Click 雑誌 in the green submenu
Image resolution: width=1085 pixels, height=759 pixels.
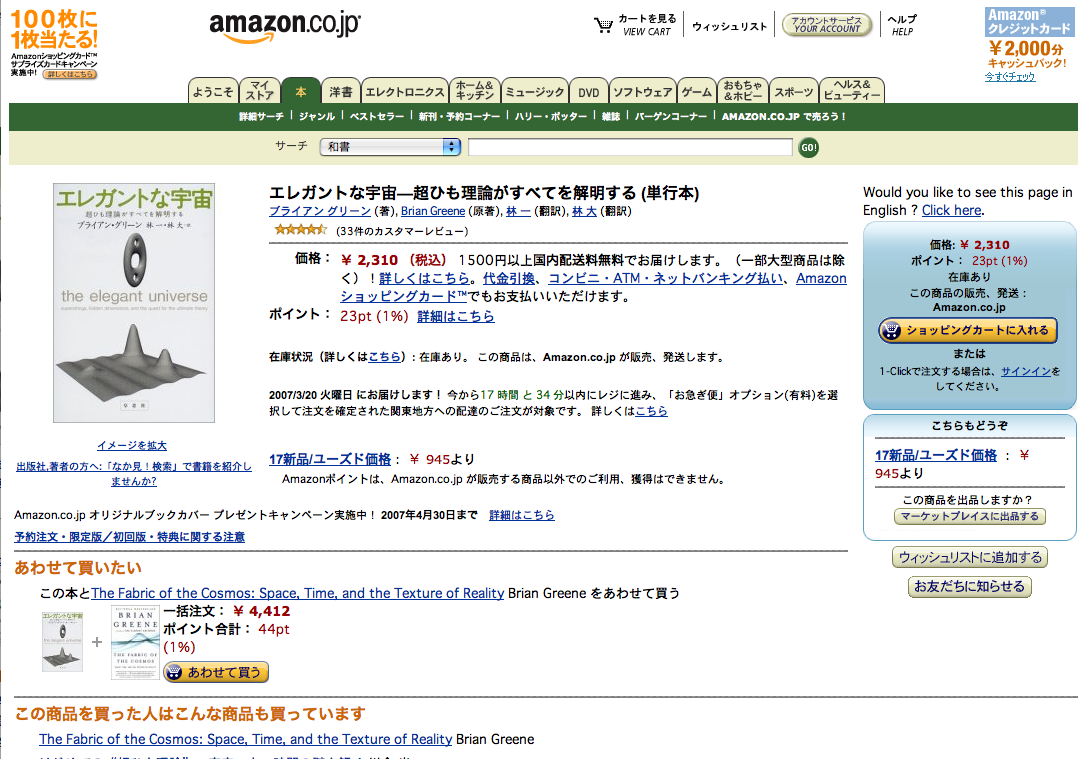pos(610,117)
